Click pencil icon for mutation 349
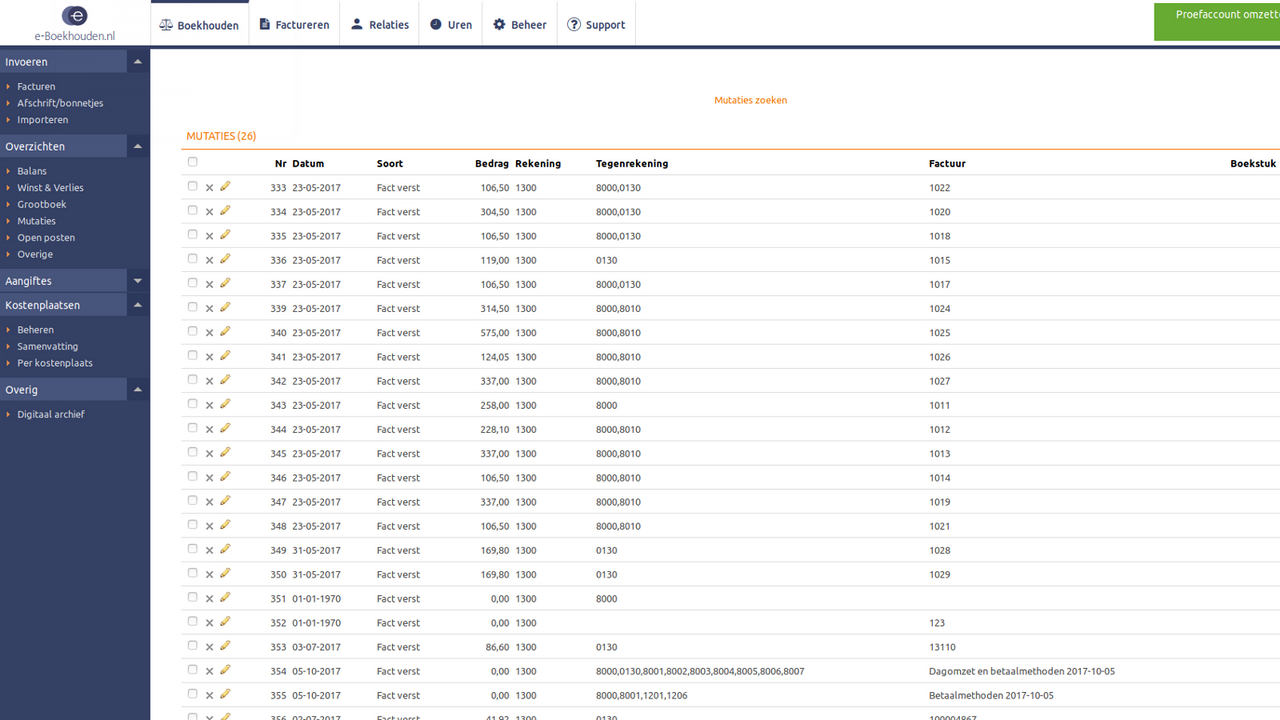The width and height of the screenshot is (1280, 720). point(225,549)
